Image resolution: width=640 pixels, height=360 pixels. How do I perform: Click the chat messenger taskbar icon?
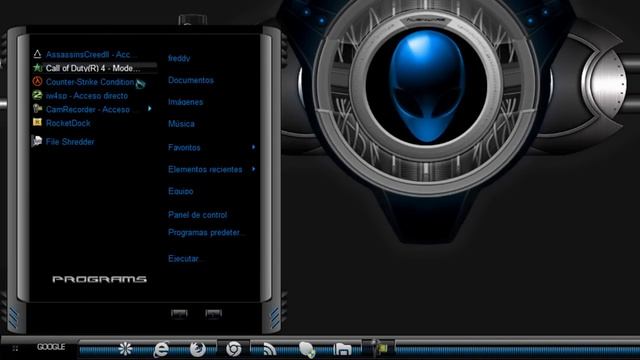[307, 349]
